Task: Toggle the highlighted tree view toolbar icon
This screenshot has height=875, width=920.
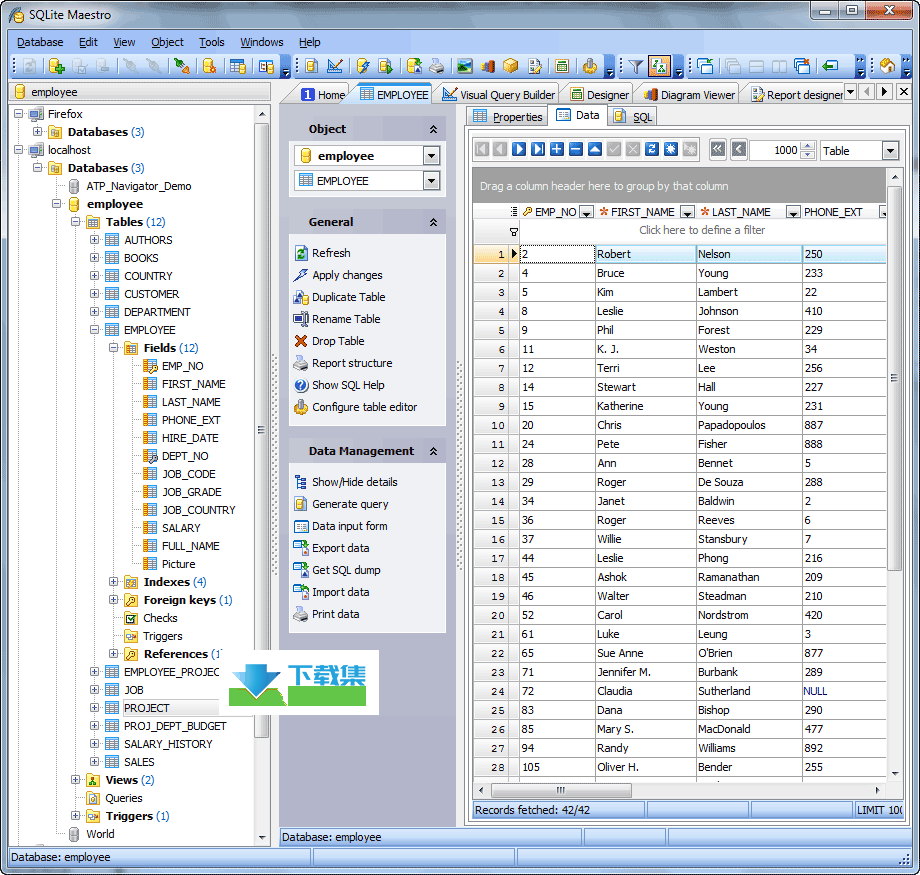Action: click(659, 66)
